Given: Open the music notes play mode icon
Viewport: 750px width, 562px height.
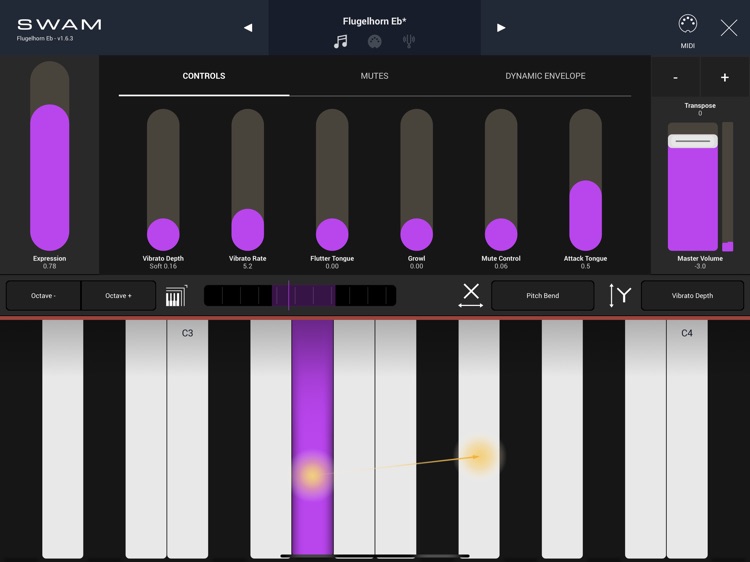Looking at the screenshot, I should coord(341,42).
